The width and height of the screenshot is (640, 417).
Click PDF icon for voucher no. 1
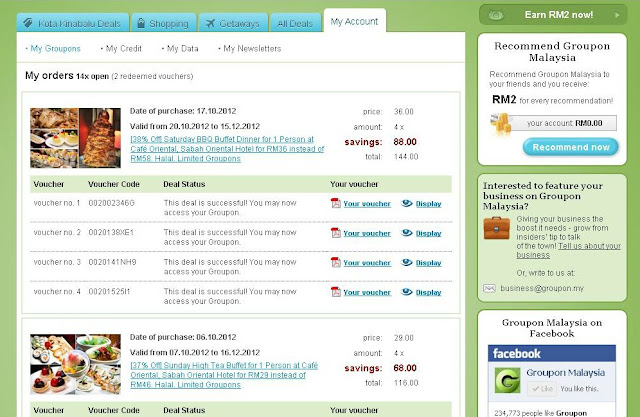336,203
